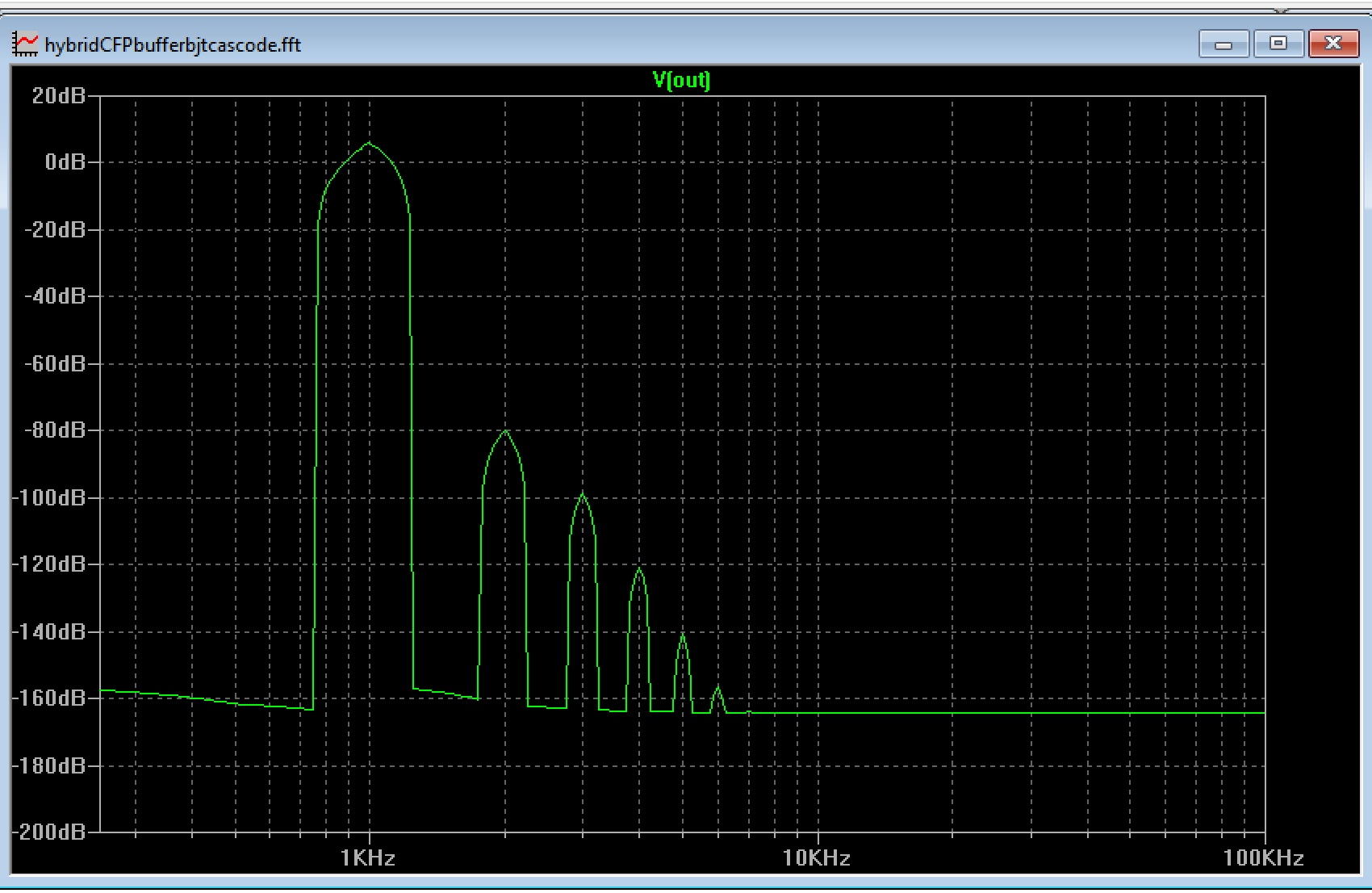
Task: Click the fourth harmonic peak near -120dB
Action: 638,568
